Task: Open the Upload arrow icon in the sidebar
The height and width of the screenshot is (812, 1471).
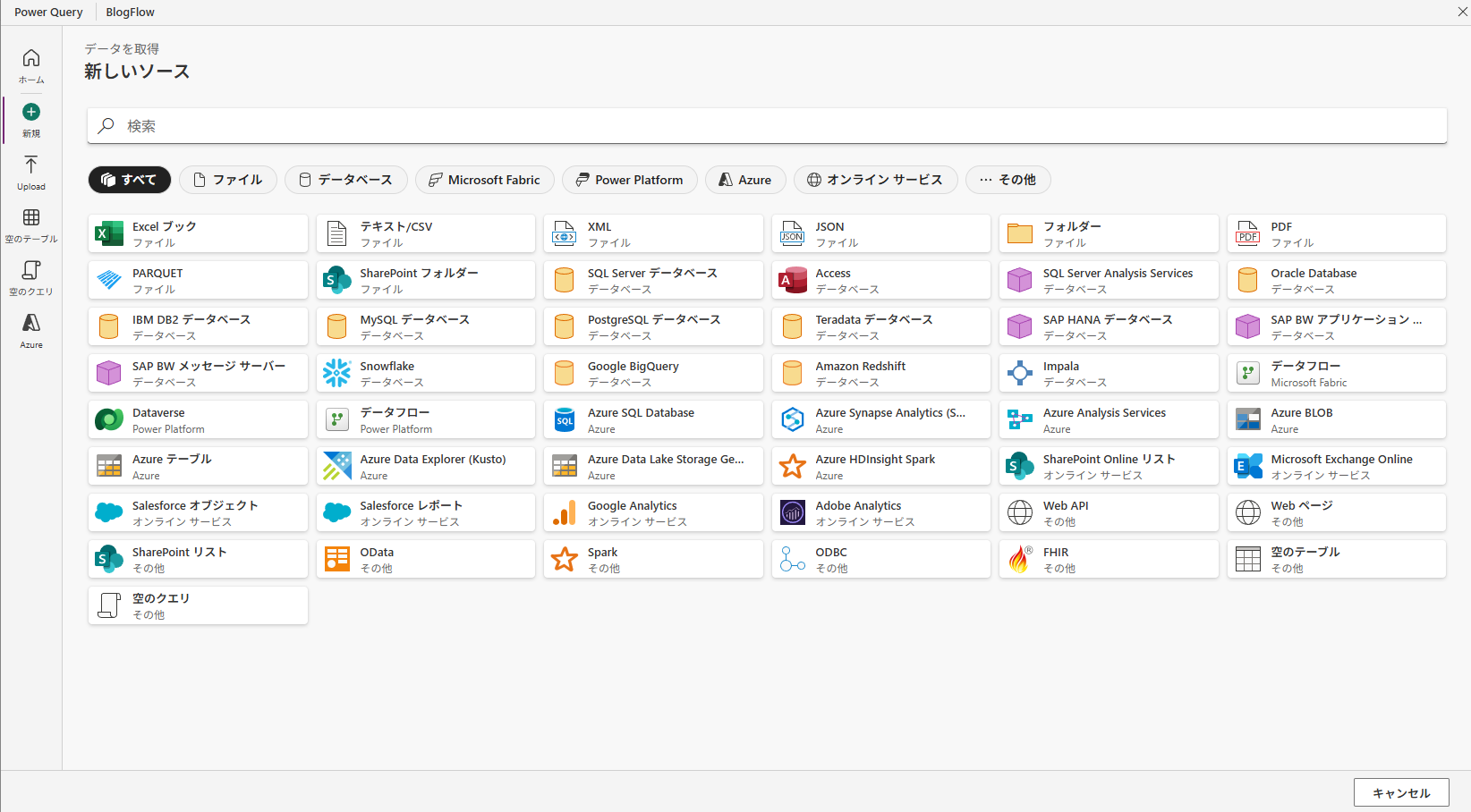Action: coord(31,165)
